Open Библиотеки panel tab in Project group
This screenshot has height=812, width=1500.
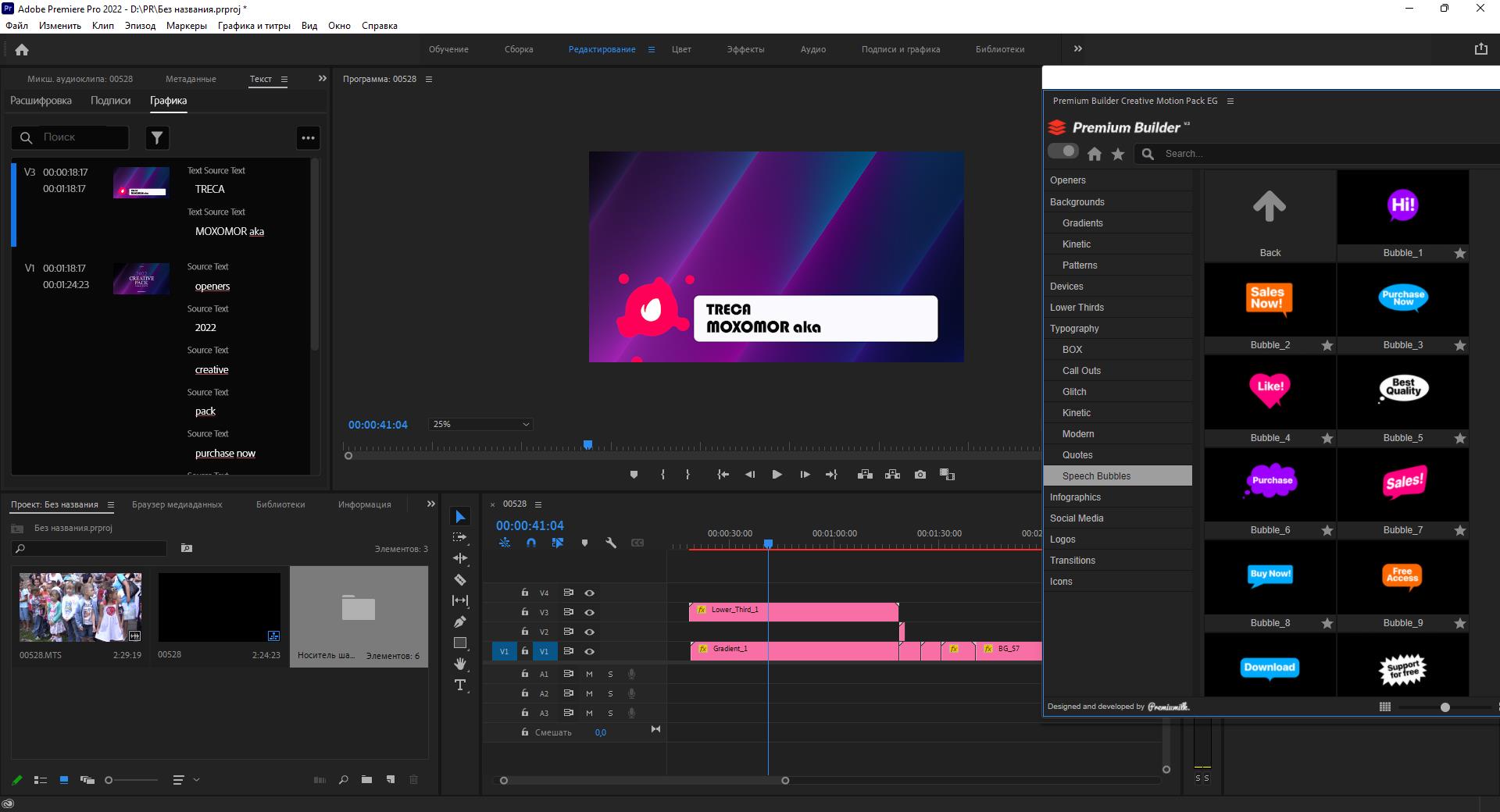(280, 504)
